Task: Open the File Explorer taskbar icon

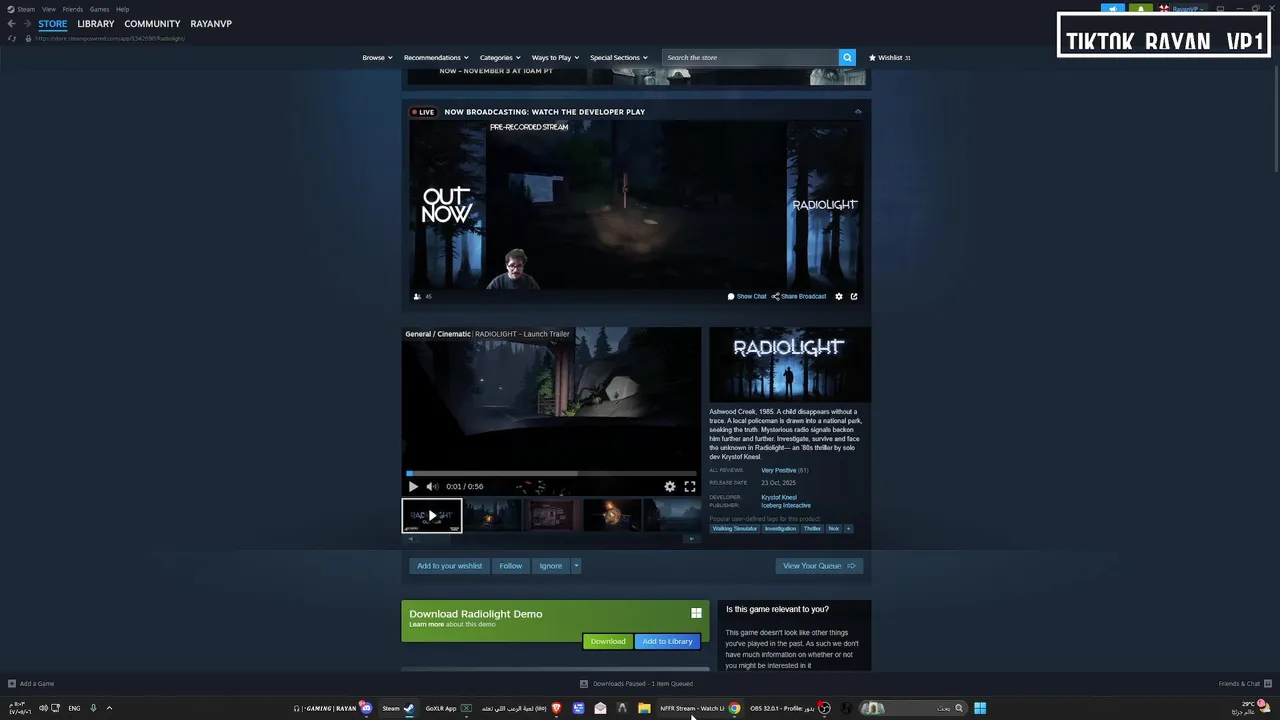Action: (x=644, y=708)
